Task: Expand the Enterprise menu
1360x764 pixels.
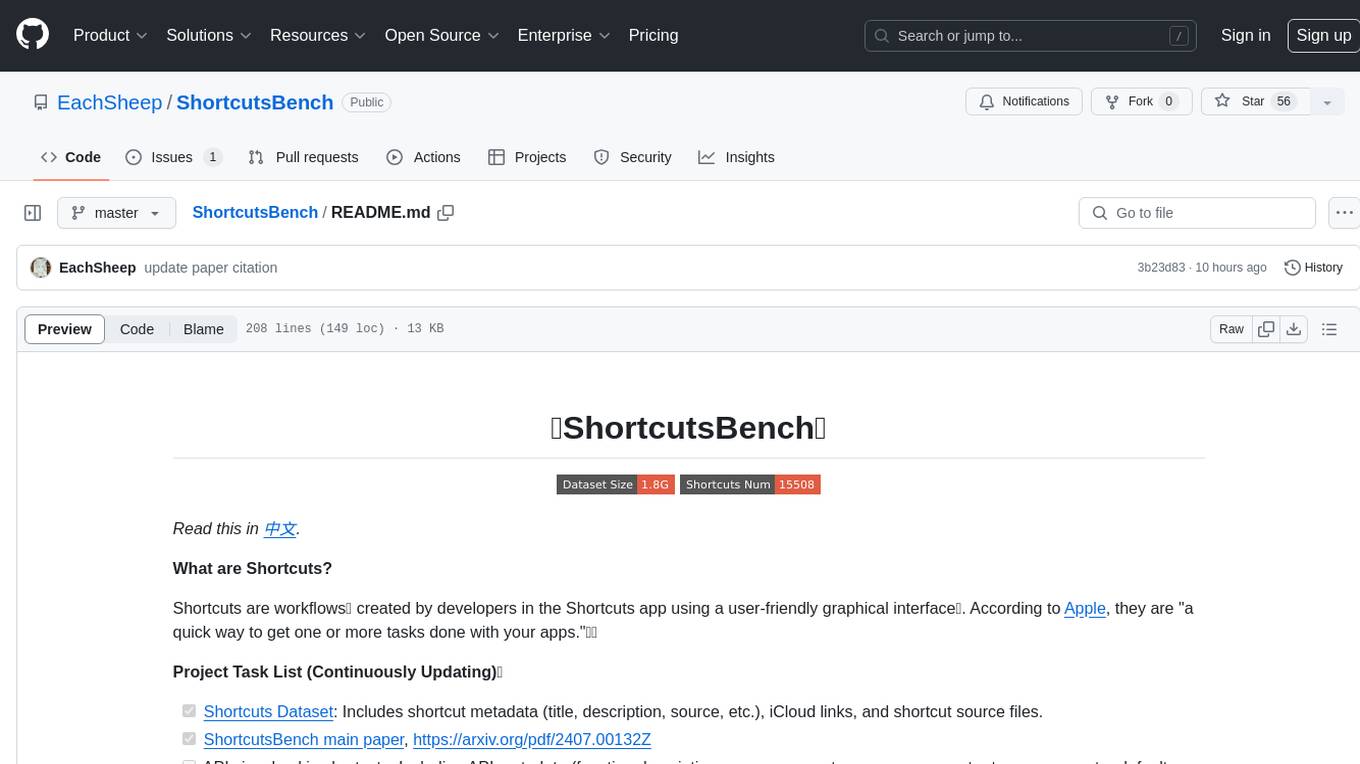Action: point(563,35)
